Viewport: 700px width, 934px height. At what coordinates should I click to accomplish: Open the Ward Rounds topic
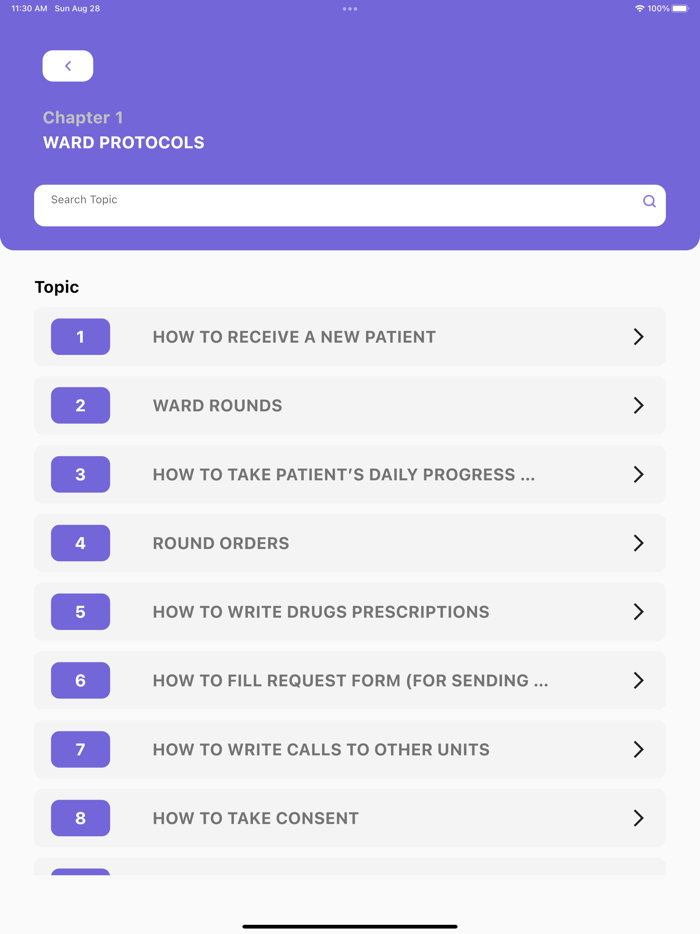217,406
